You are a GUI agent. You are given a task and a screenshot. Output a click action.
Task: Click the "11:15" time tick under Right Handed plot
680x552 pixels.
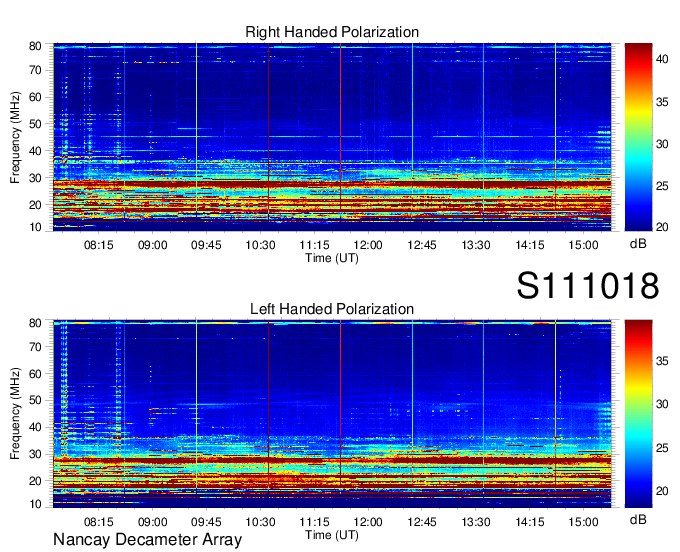point(314,245)
